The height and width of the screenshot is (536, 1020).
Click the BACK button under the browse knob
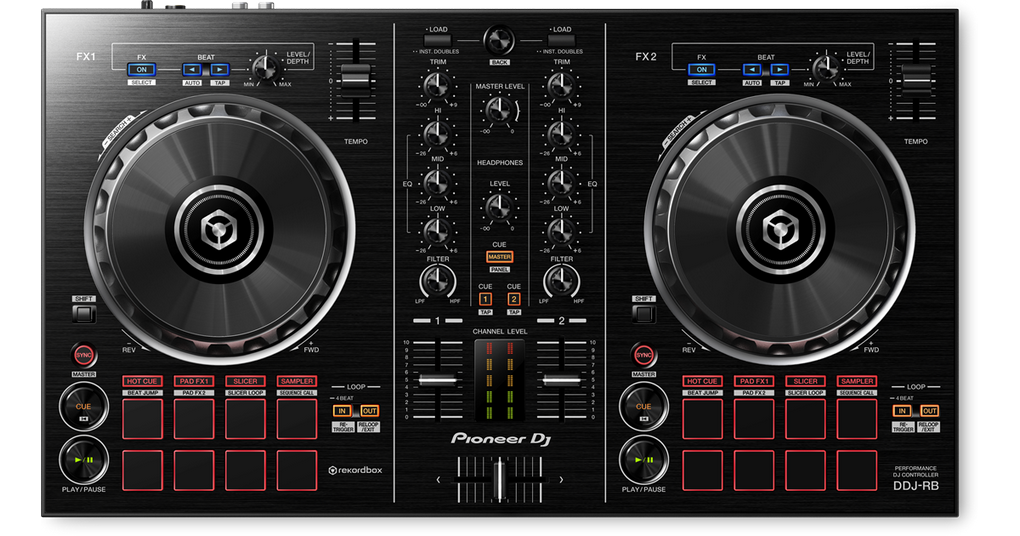pyautogui.click(x=500, y=62)
